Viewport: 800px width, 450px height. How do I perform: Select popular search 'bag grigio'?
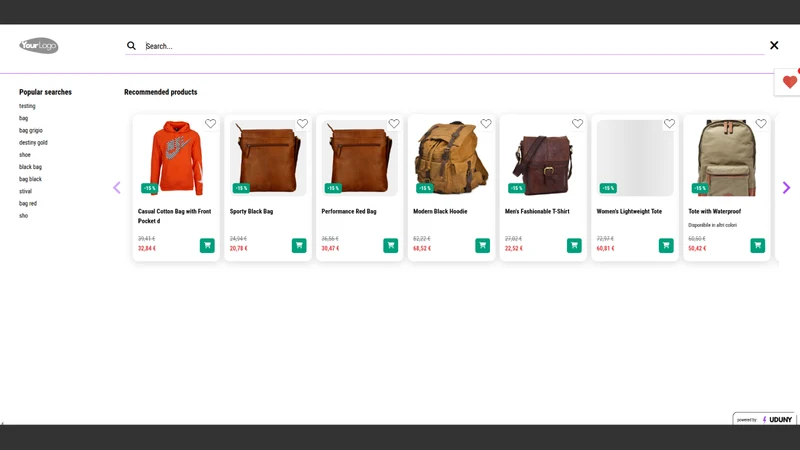[31, 131]
